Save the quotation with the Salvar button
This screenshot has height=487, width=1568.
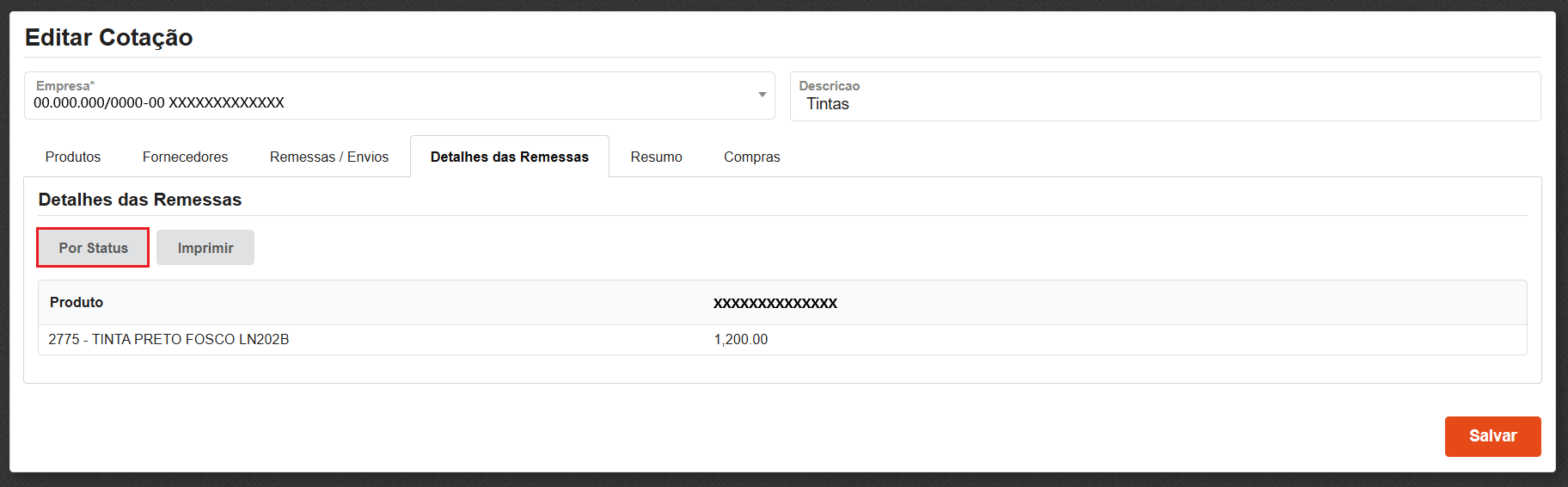coord(1492,436)
